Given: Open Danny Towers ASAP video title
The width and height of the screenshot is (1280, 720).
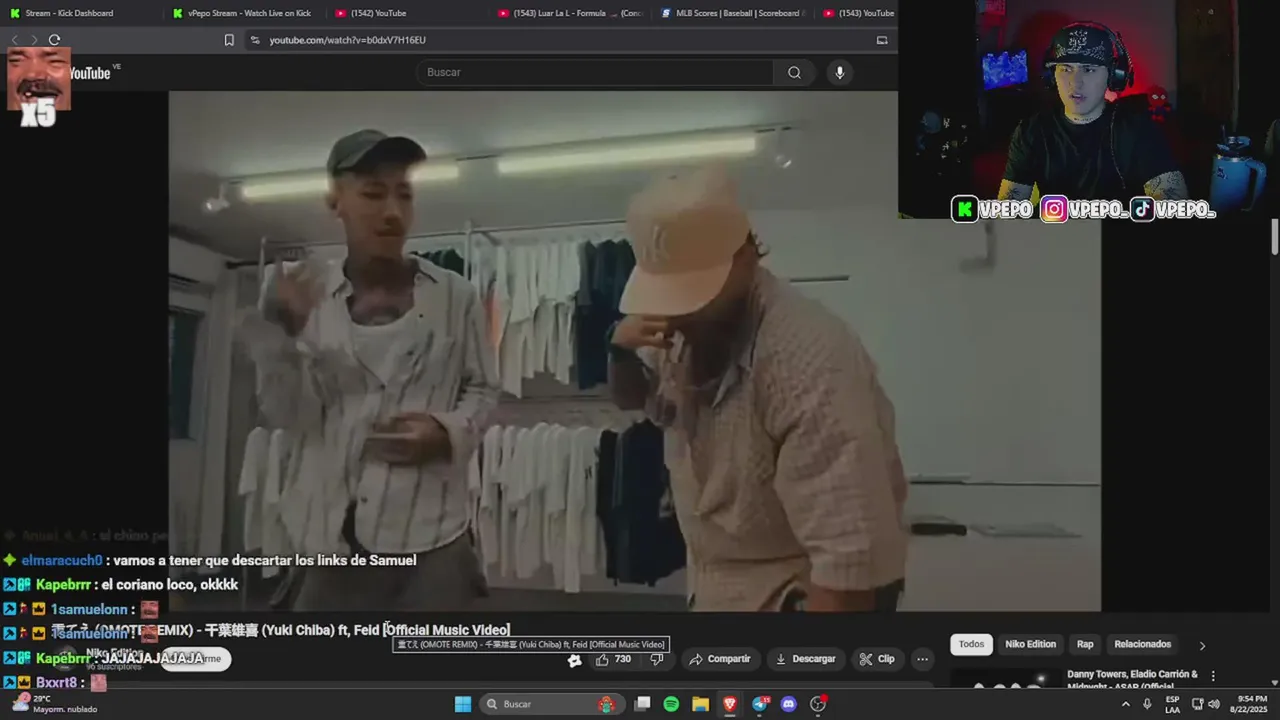Looking at the screenshot, I should pos(1132,680).
